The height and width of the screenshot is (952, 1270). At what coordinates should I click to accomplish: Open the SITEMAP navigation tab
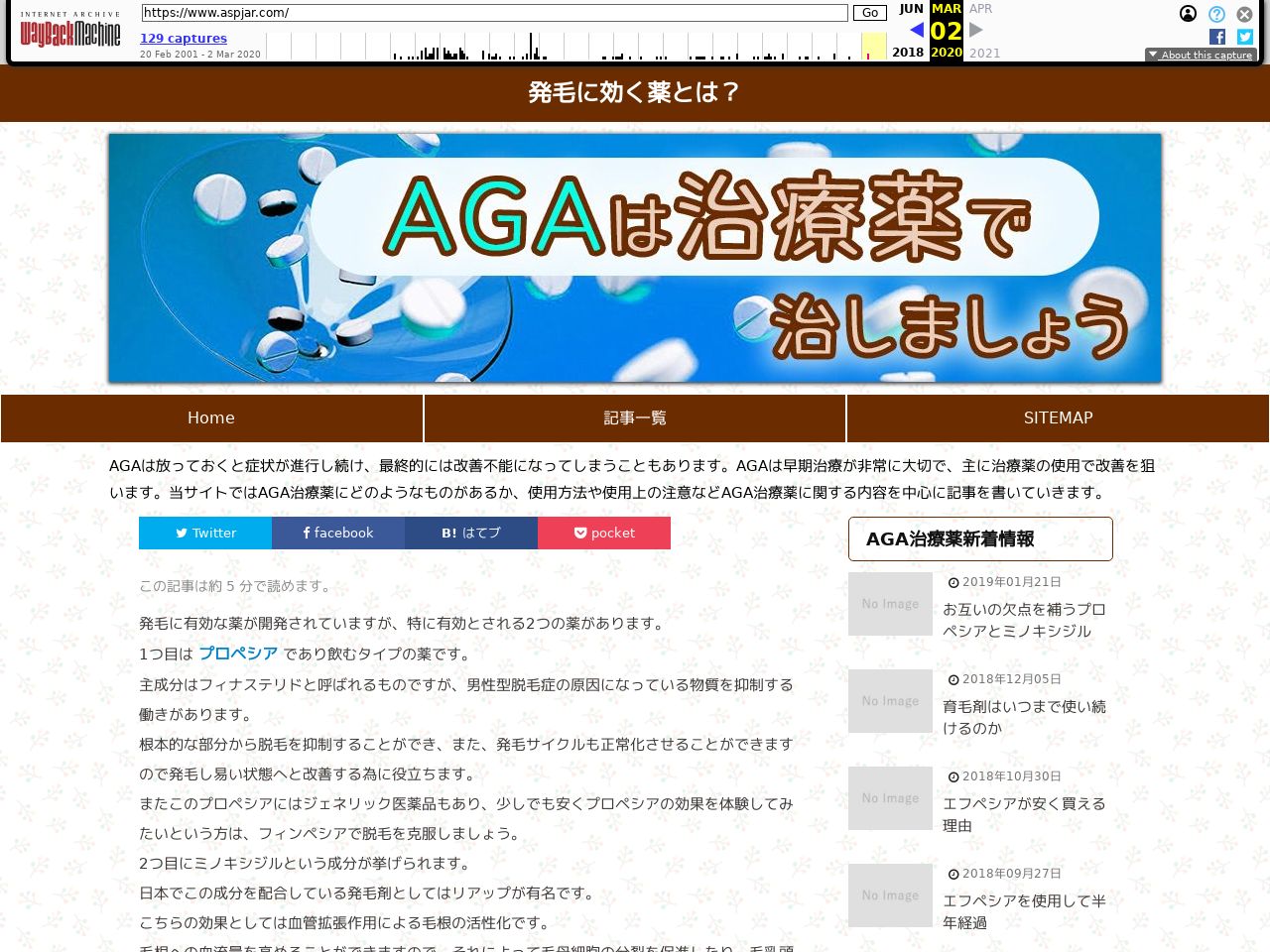click(x=1058, y=418)
